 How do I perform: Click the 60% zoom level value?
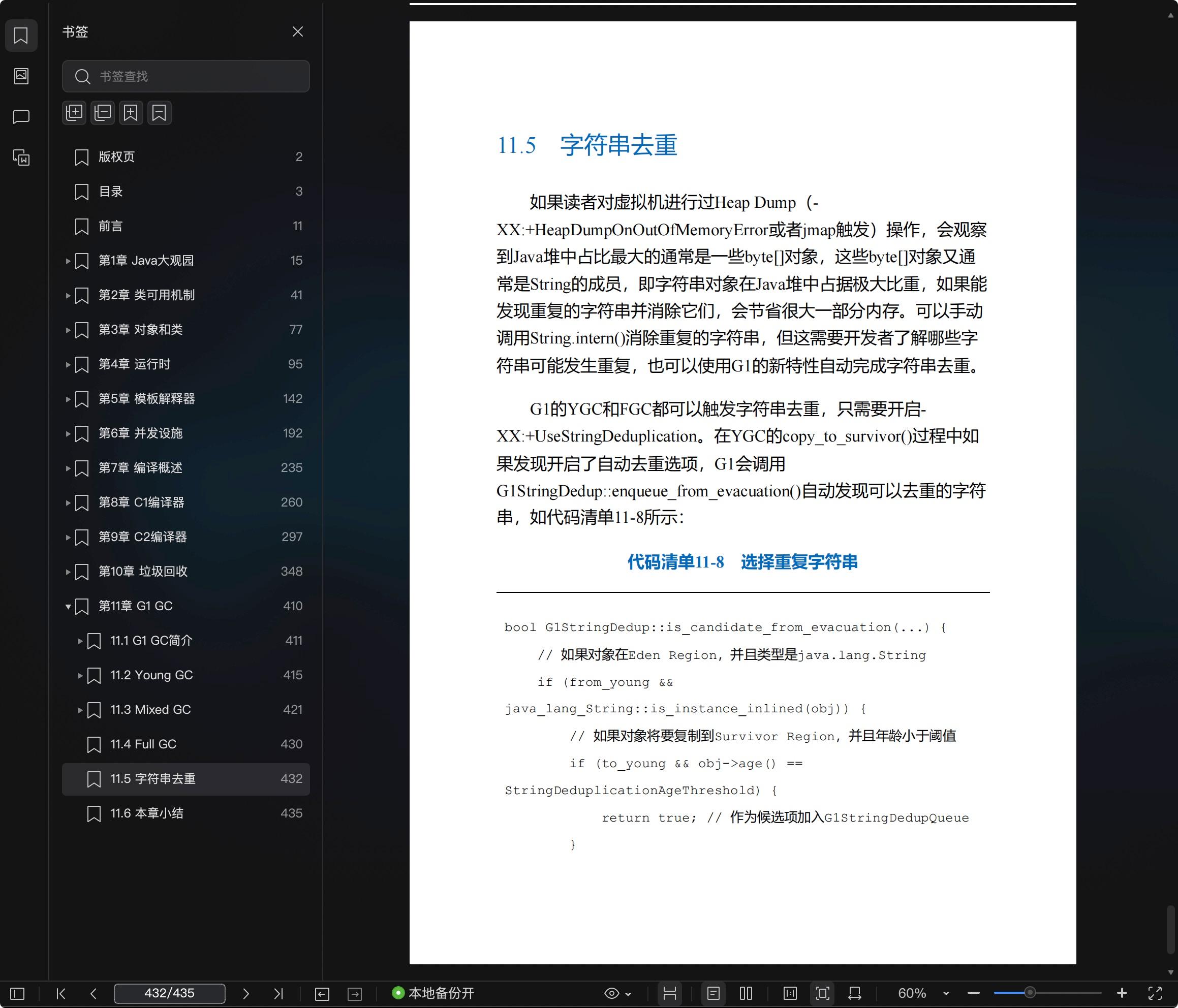click(x=912, y=993)
